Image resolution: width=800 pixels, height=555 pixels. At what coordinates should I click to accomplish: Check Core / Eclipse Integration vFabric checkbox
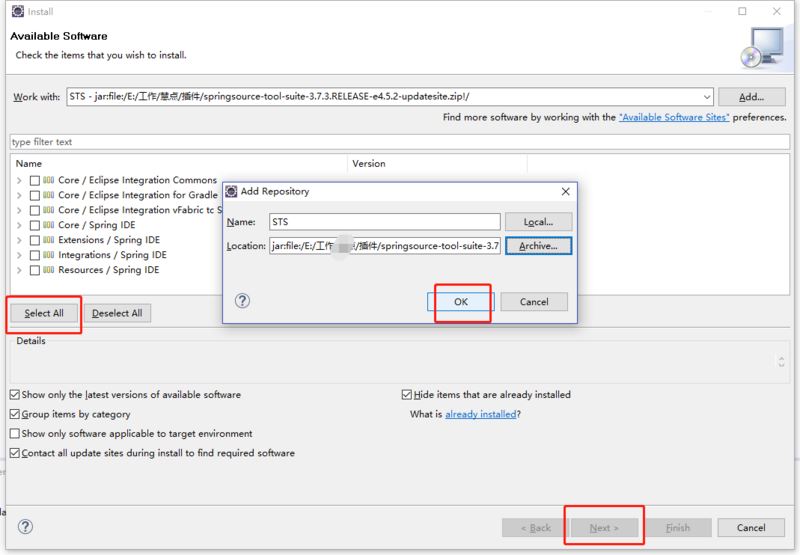pos(35,210)
